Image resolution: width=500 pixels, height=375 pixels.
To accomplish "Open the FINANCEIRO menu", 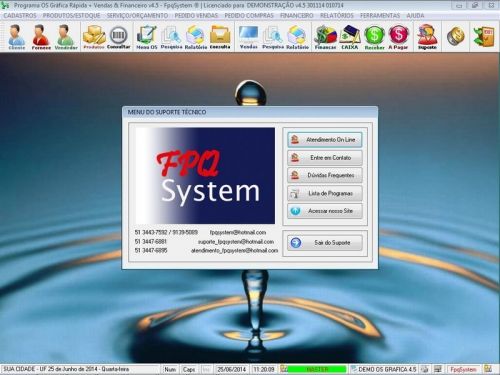I will pos(297,16).
